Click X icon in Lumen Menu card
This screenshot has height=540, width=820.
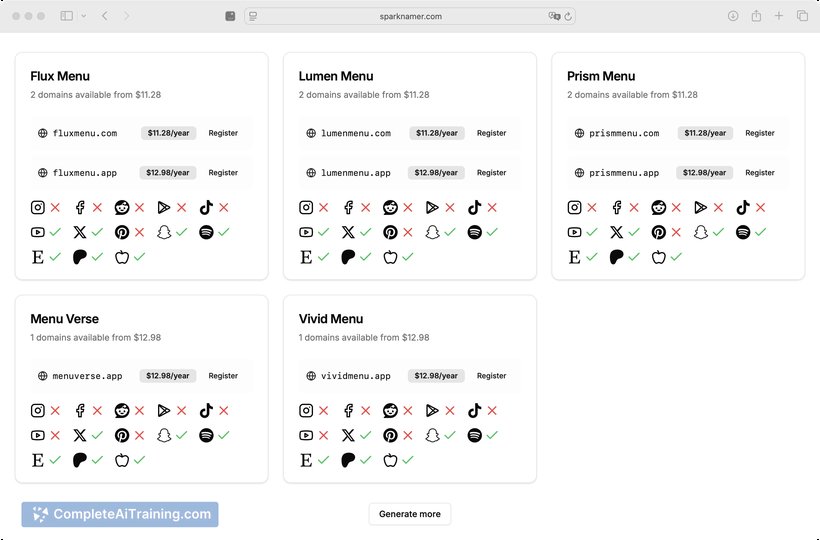(348, 232)
